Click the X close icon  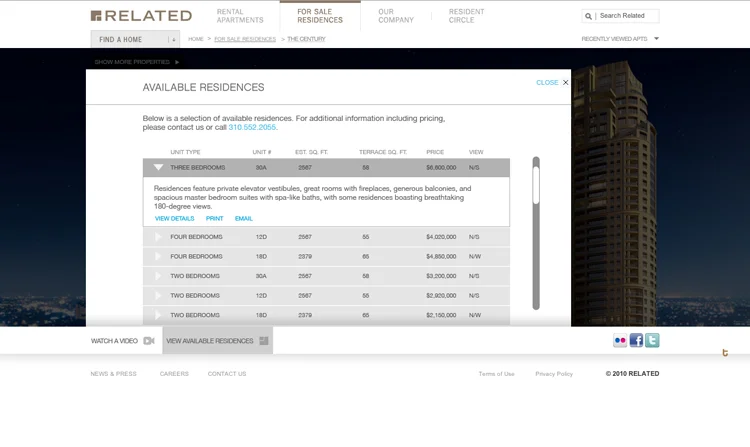tap(565, 83)
